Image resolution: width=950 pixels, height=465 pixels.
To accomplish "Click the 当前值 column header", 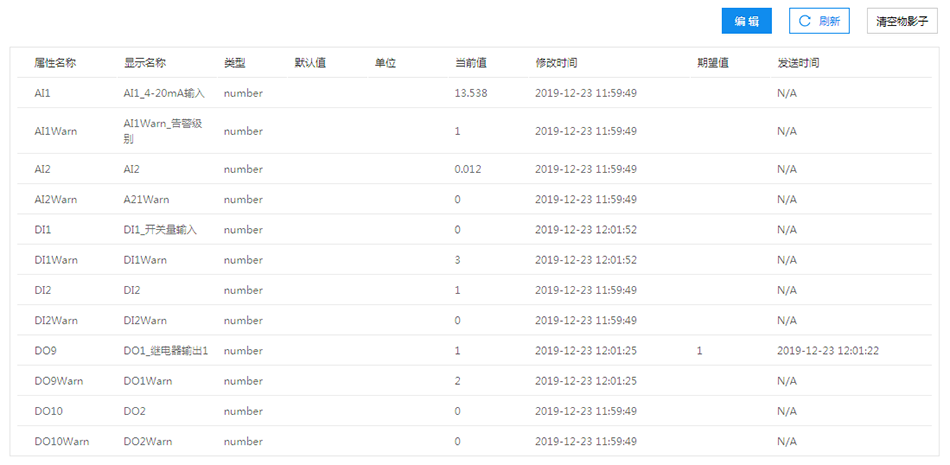I will tap(470, 63).
